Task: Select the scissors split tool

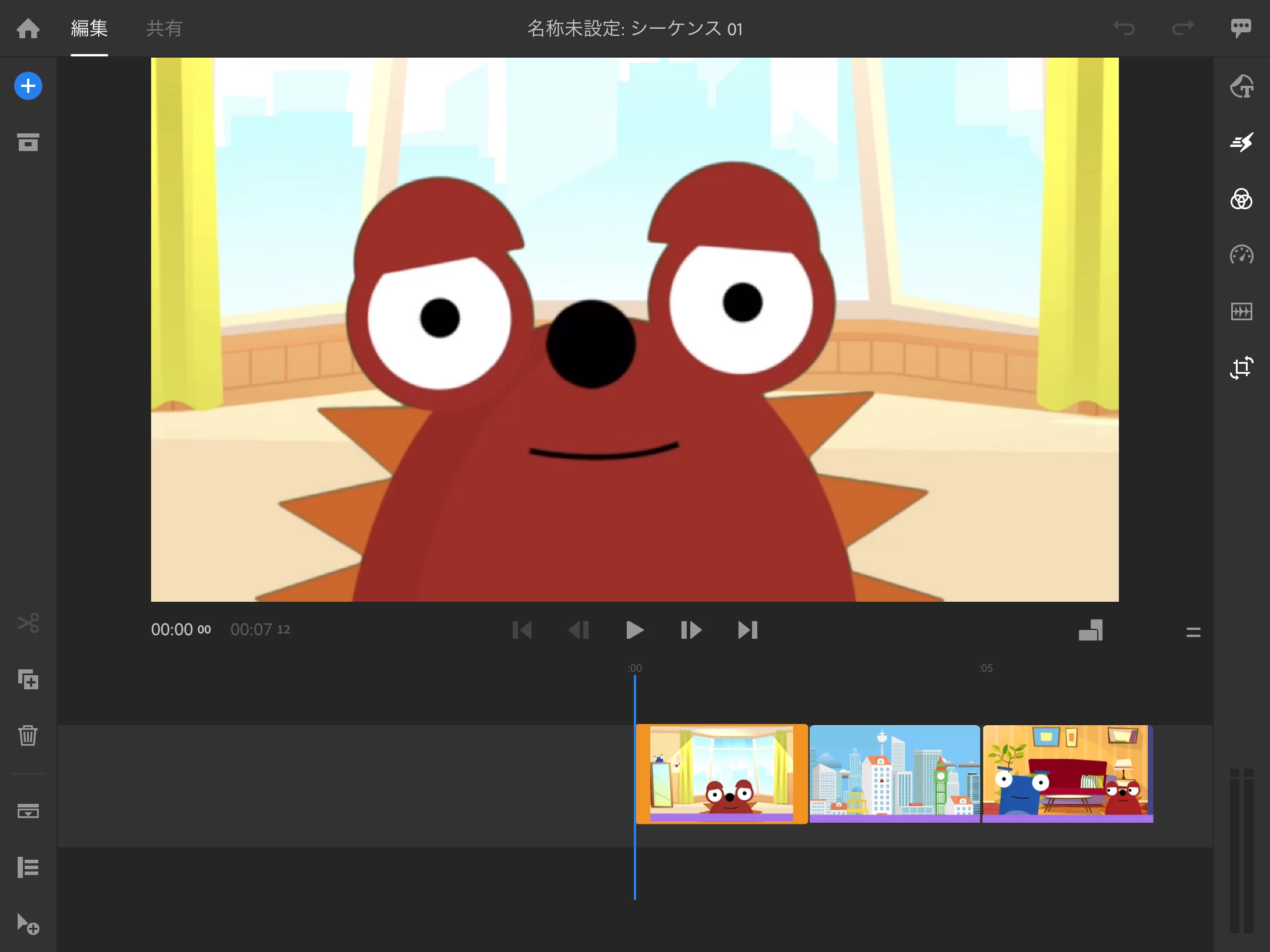Action: (28, 623)
